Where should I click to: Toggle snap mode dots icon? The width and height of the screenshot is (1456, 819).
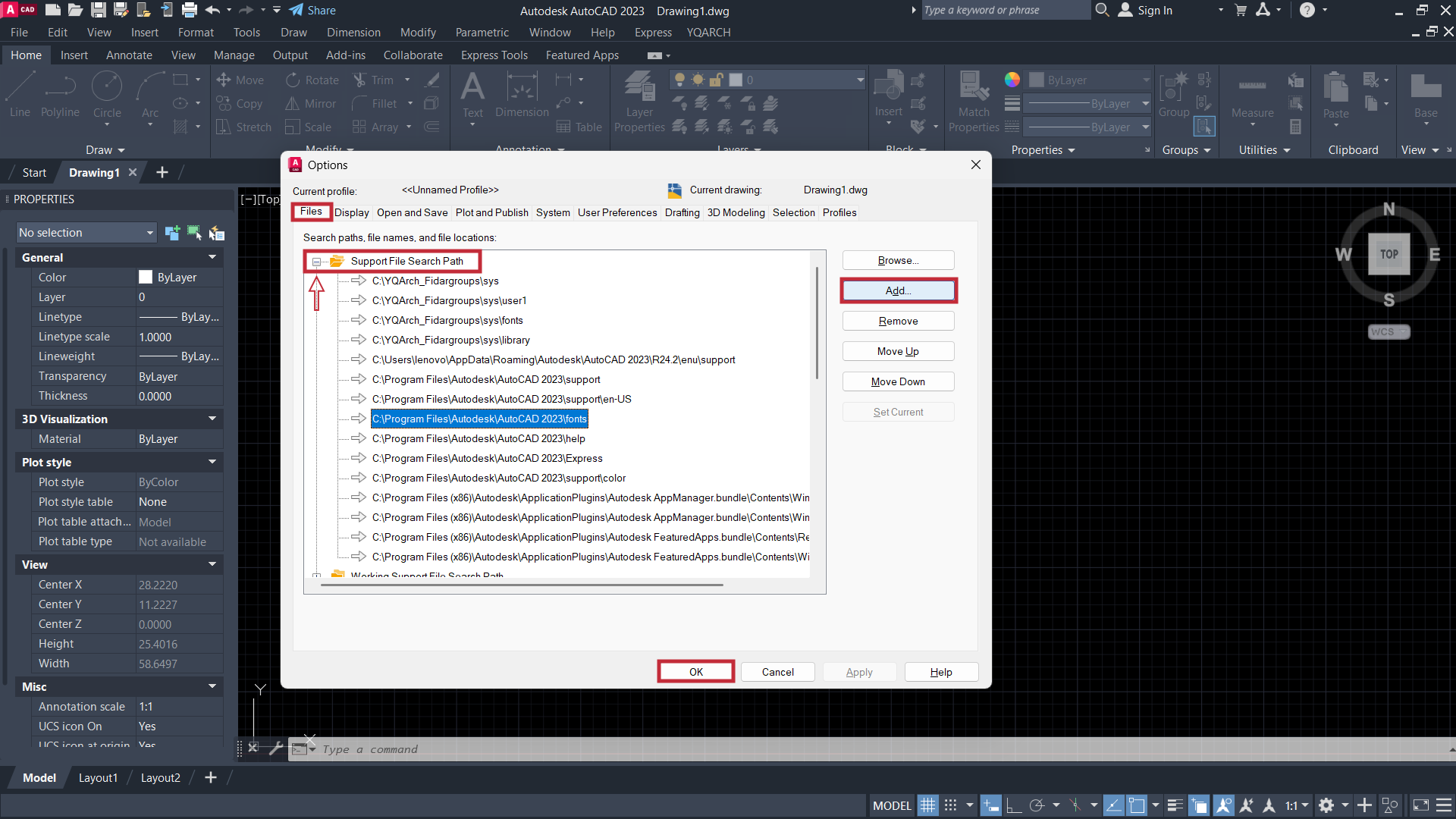[x=950, y=805]
